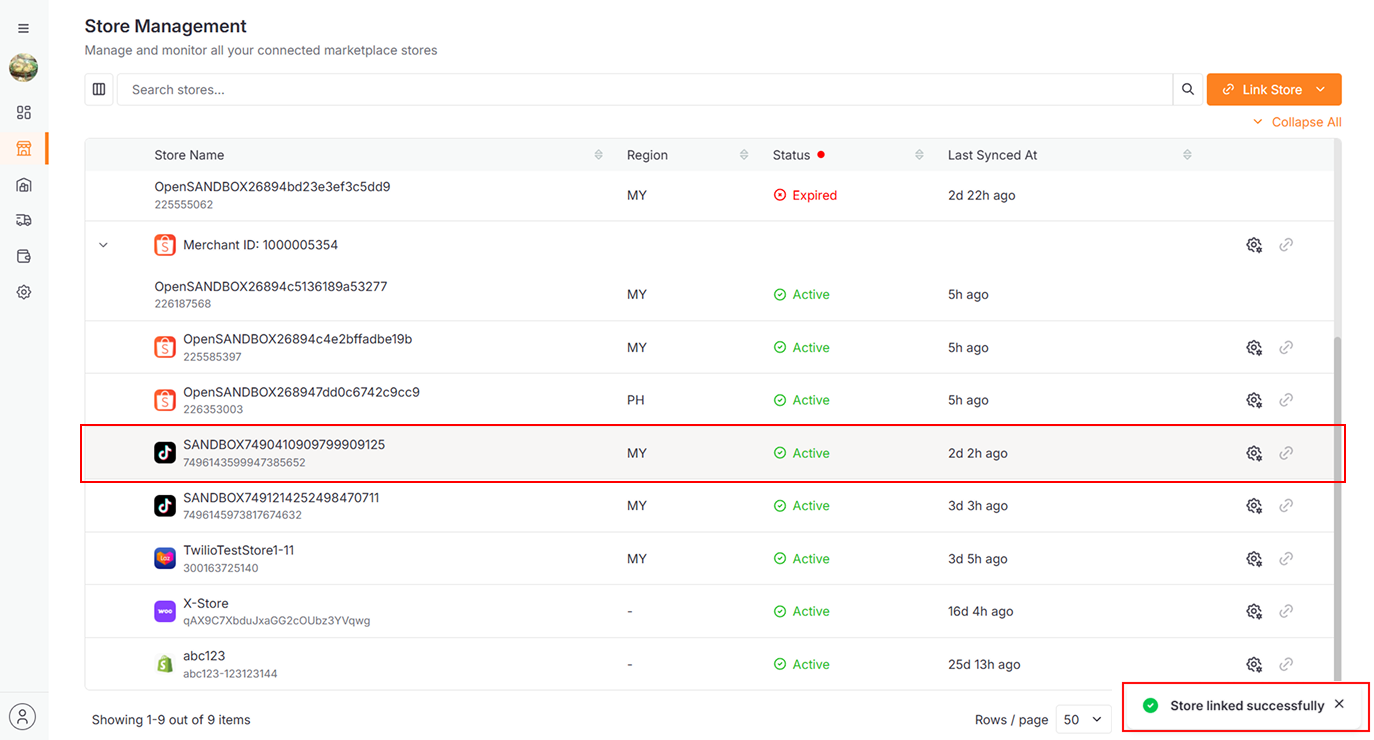Click the search magnifier icon
Screen dimensions: 1374x740
[1187, 89]
